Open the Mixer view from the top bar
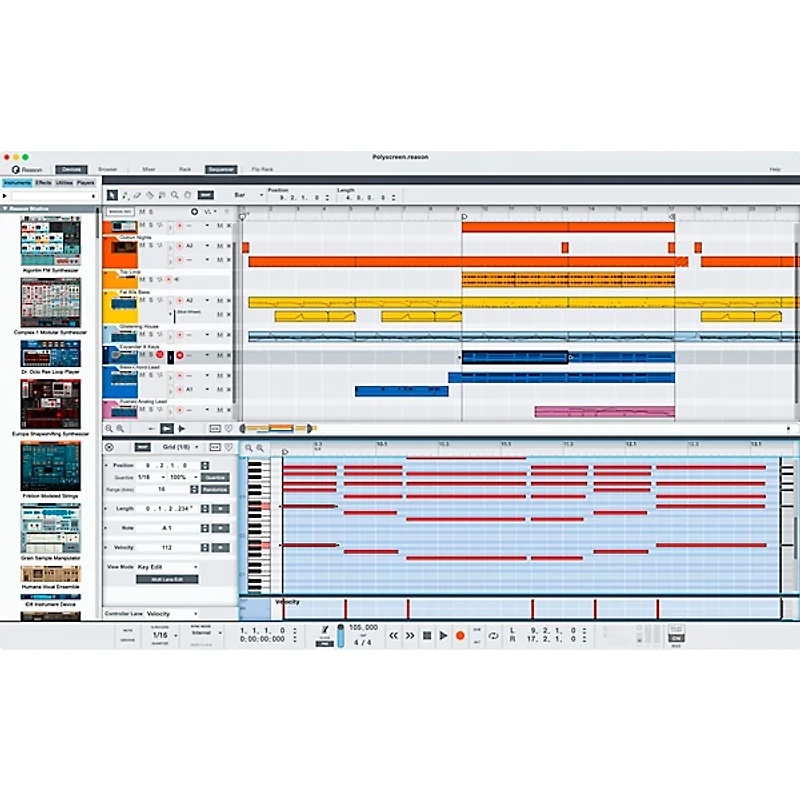 pyautogui.click(x=149, y=169)
